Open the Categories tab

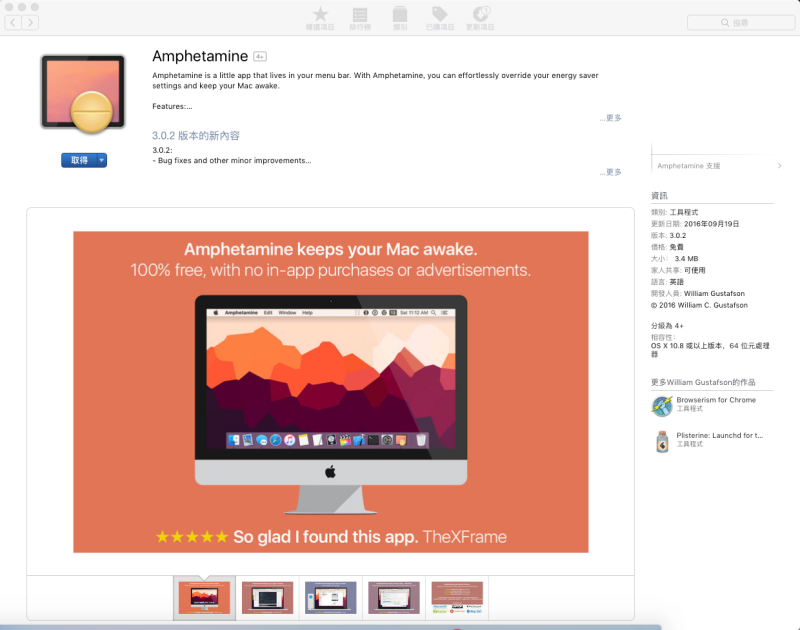pyautogui.click(x=400, y=19)
